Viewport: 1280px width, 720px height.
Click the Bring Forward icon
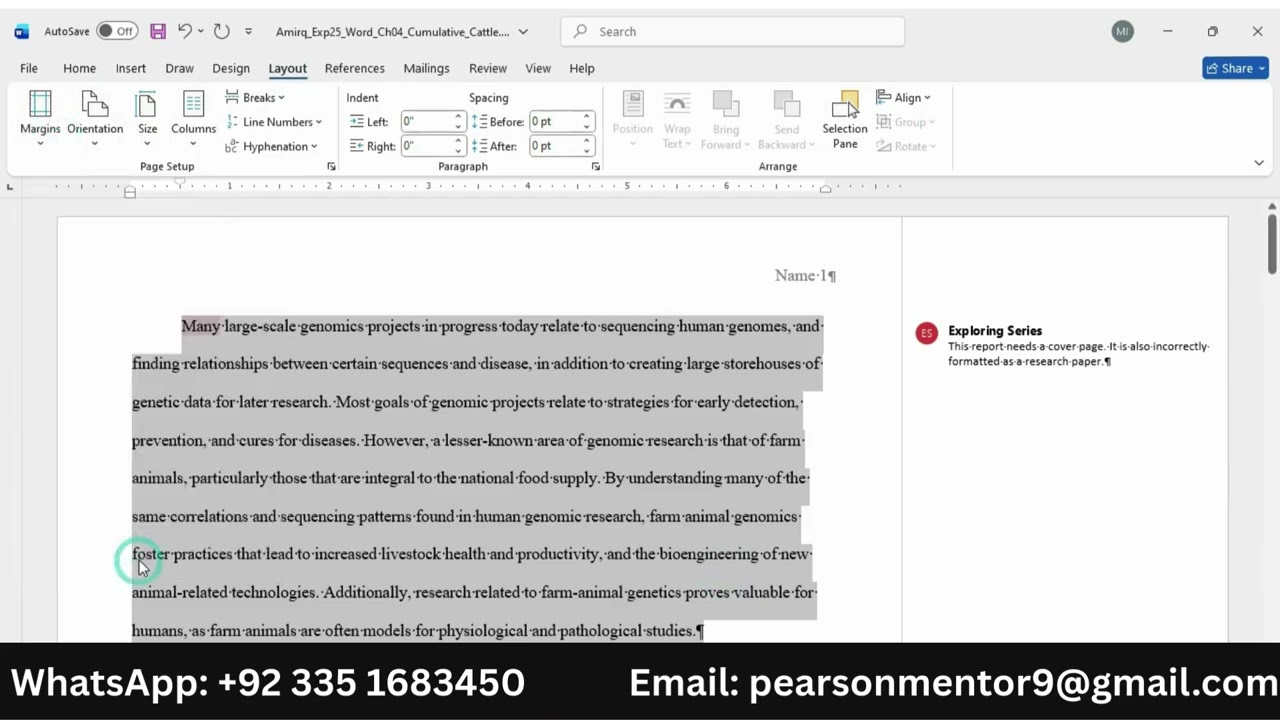[724, 104]
